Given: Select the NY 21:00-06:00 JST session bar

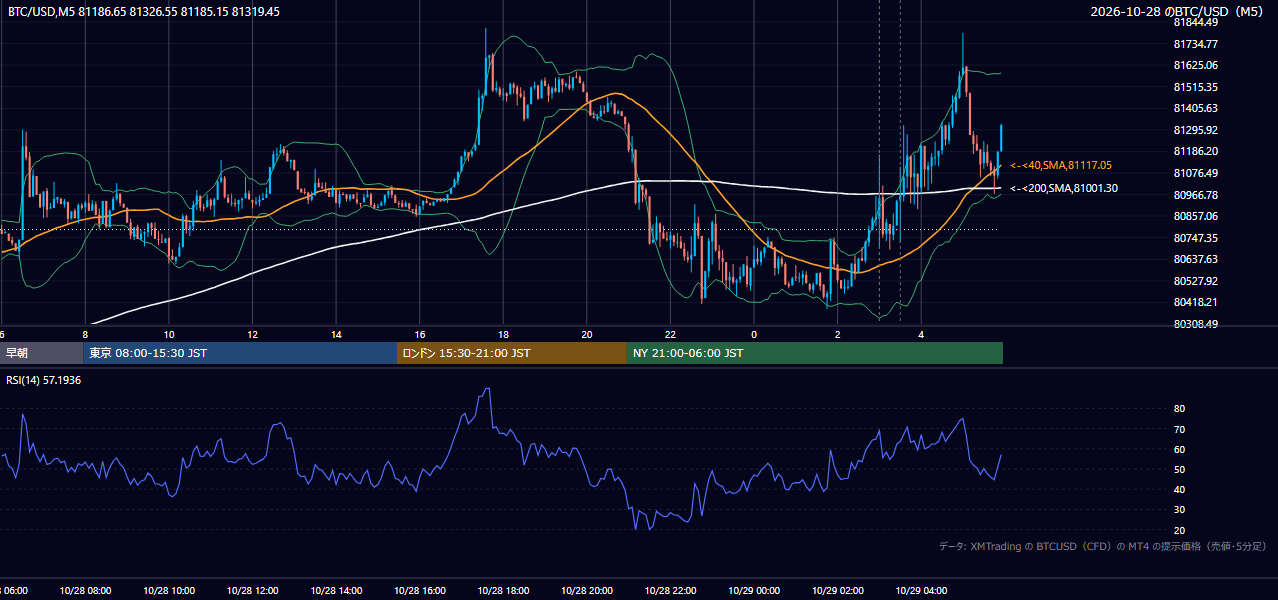Looking at the screenshot, I should 815,353.
